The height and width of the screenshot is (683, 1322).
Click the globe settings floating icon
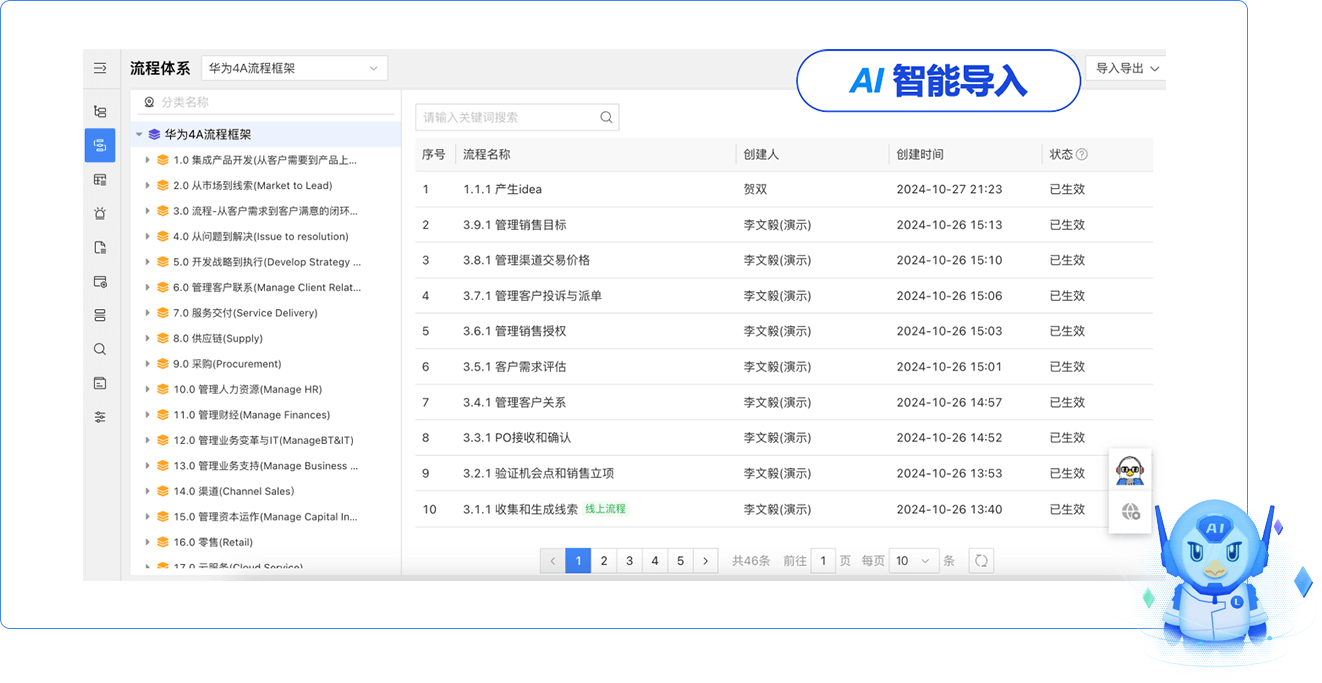click(x=1130, y=512)
